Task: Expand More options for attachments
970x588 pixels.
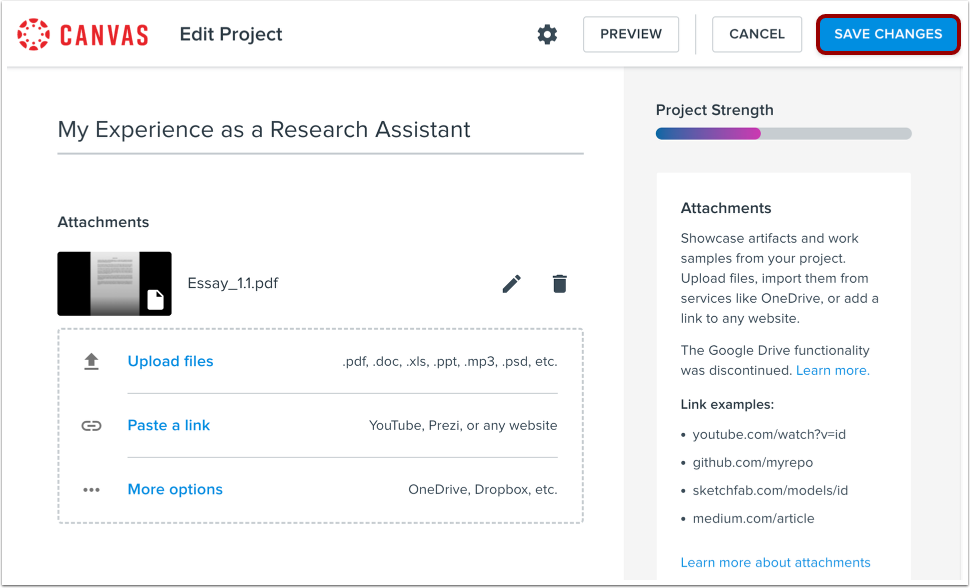Action: [175, 490]
